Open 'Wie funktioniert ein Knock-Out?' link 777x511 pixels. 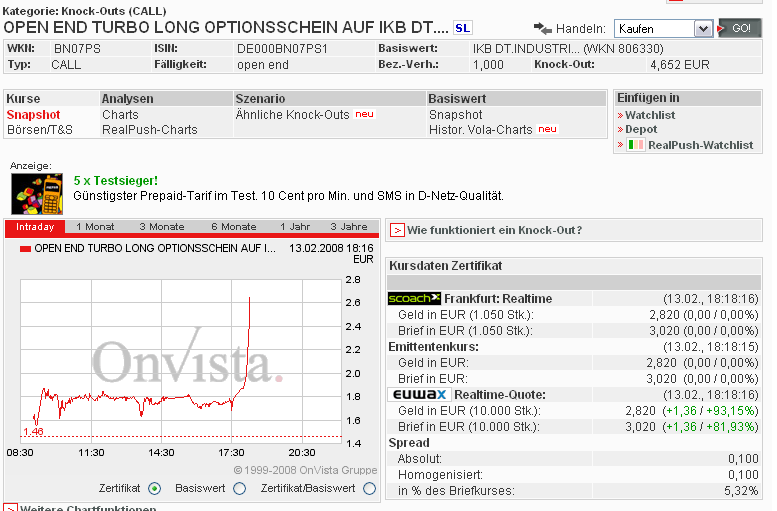[x=494, y=230]
